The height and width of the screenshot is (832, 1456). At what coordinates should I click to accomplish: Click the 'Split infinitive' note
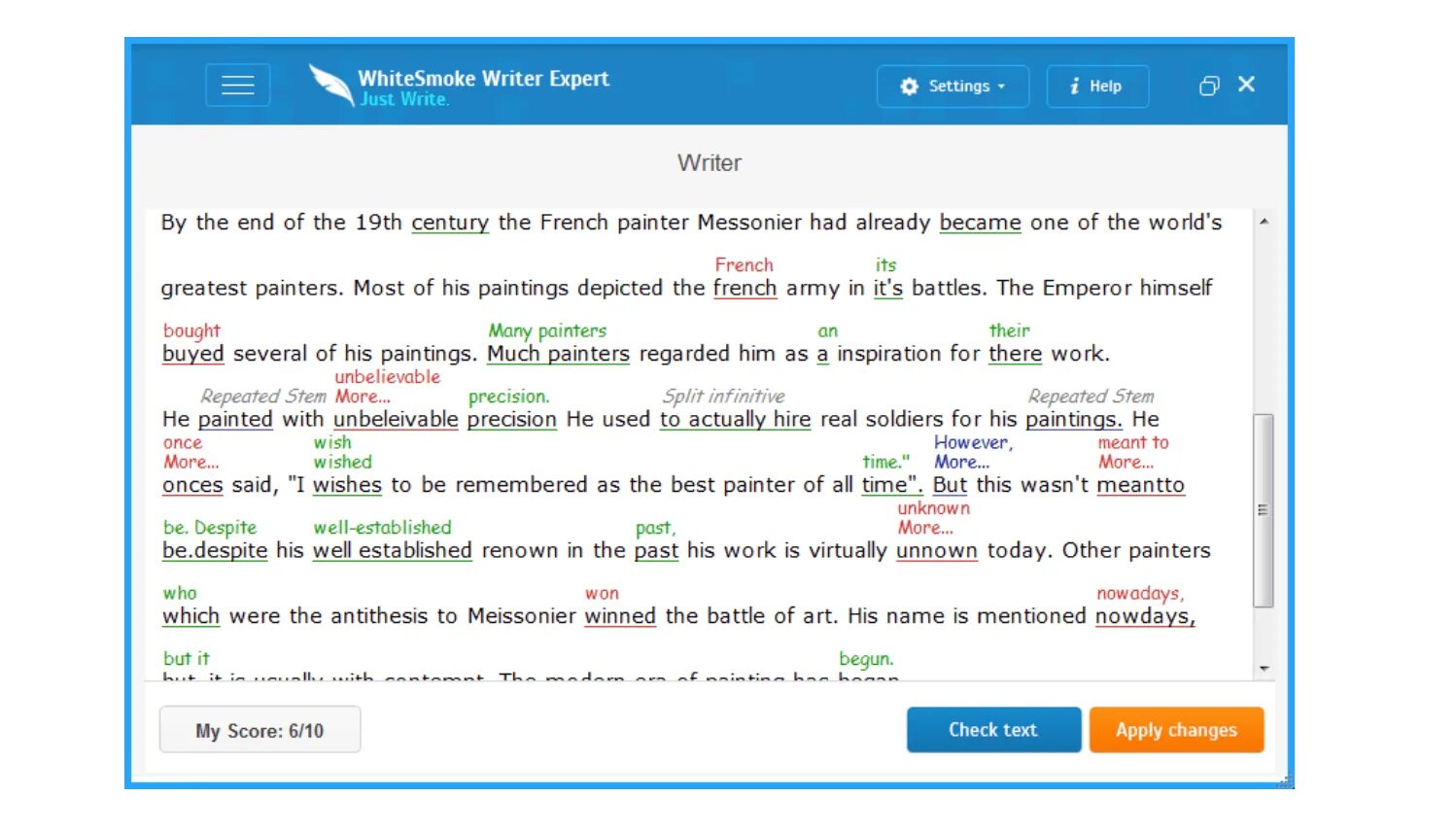coord(723,397)
